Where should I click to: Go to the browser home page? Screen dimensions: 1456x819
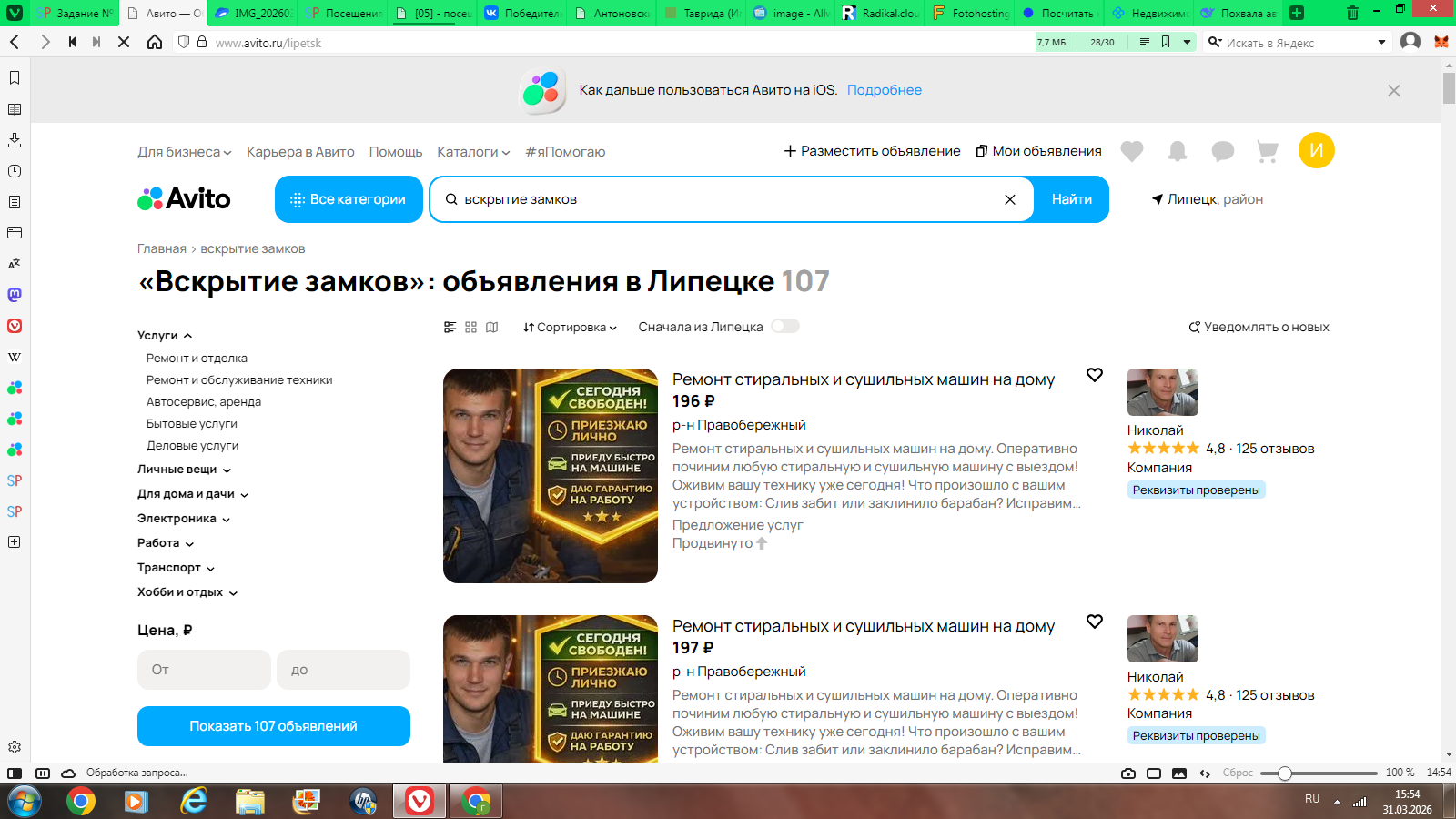155,43
